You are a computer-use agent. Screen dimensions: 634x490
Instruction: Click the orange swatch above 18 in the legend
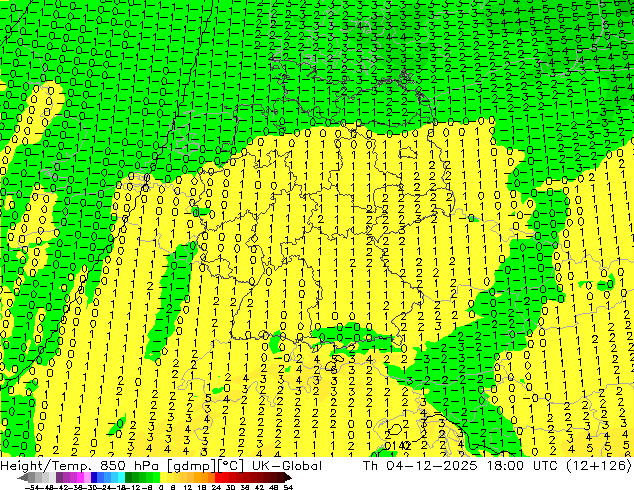coord(205,477)
